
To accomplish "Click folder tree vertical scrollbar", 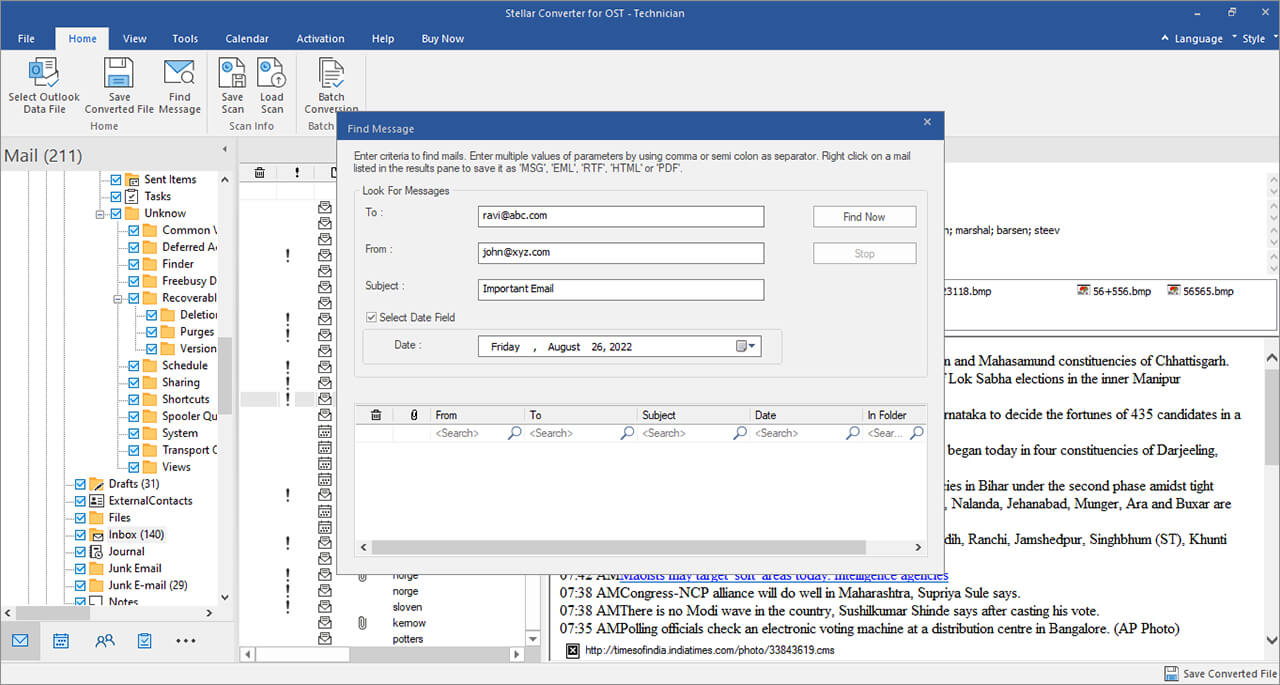I will point(226,375).
